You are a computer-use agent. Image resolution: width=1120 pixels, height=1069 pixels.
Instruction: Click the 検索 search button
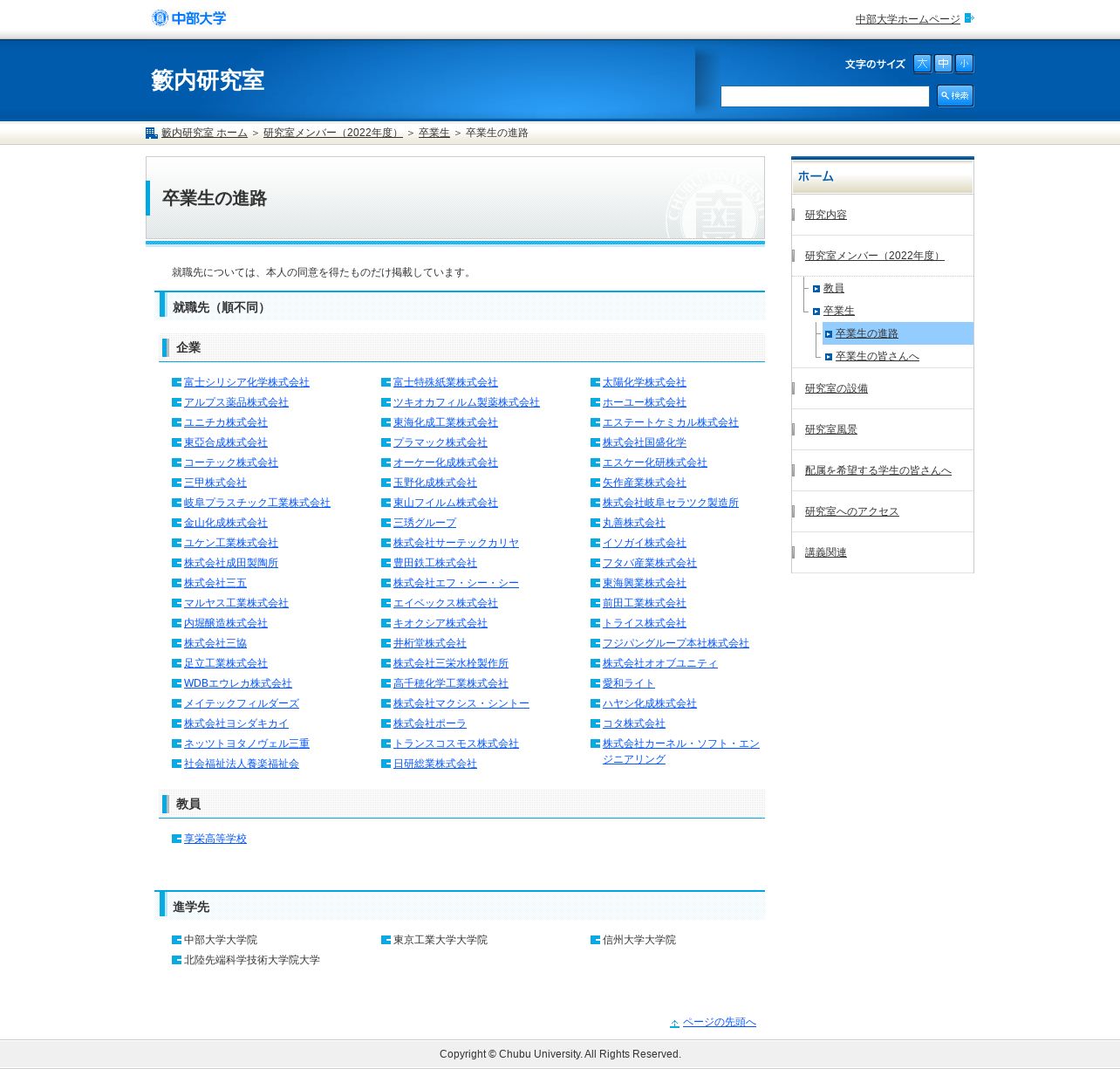[x=955, y=96]
